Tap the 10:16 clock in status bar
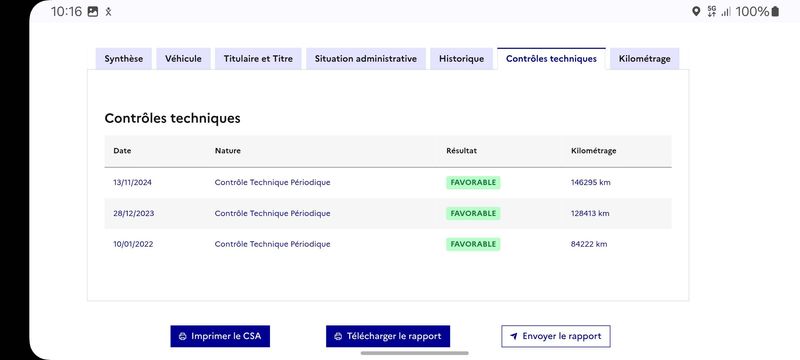Screen dimensions: 800x360 tap(66, 12)
